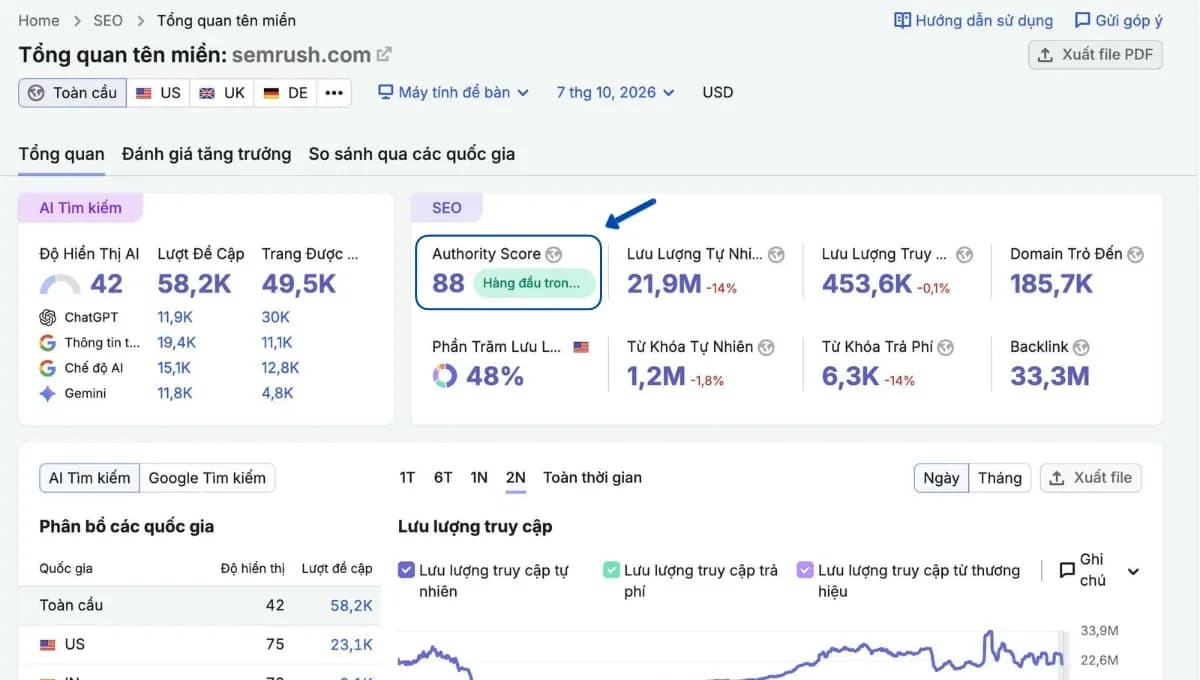Viewport: 1200px width, 680px height.
Task: Click the 6,3K paid keywords value
Action: coord(851,376)
